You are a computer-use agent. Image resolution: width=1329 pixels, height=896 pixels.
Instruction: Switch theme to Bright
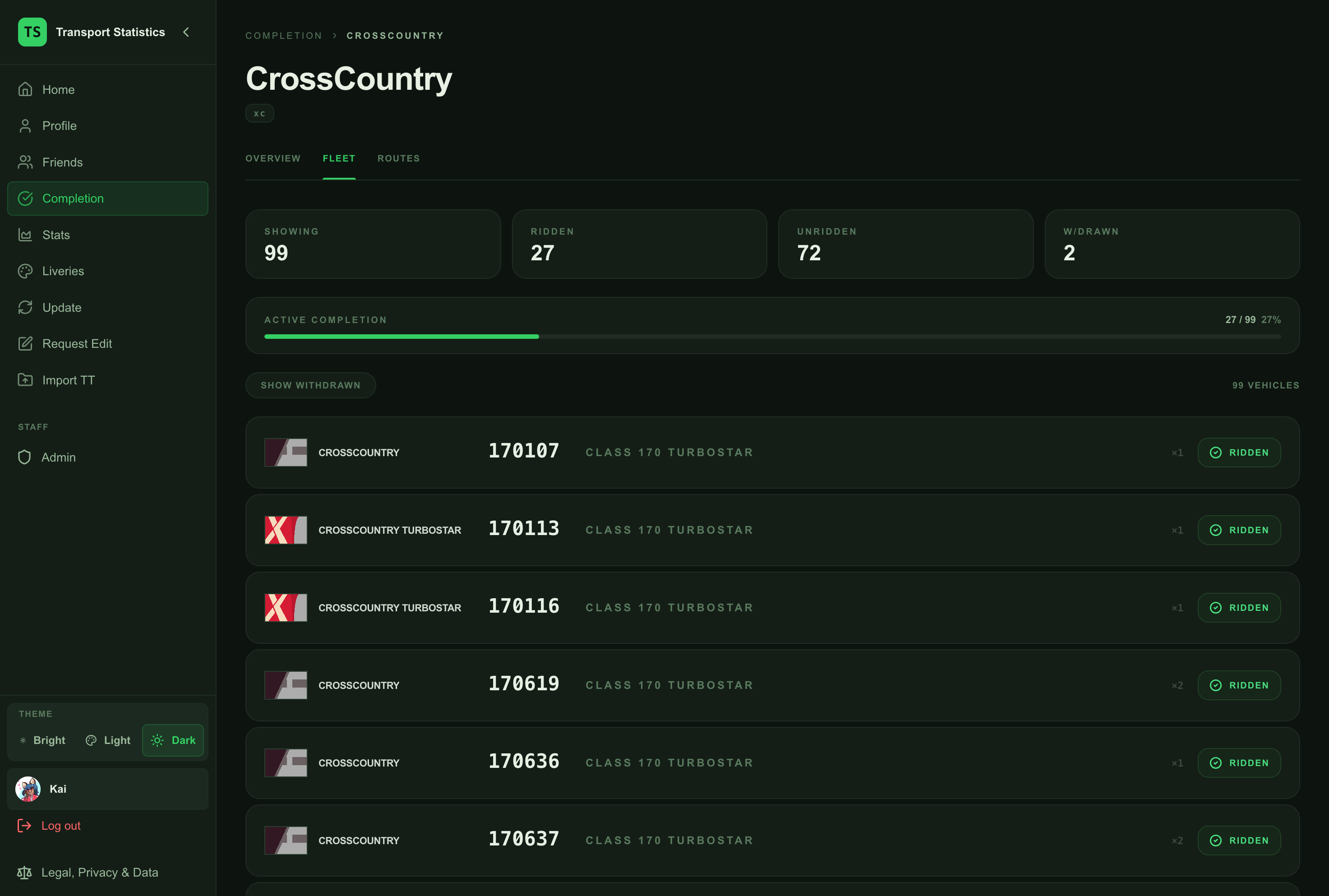pyautogui.click(x=43, y=740)
